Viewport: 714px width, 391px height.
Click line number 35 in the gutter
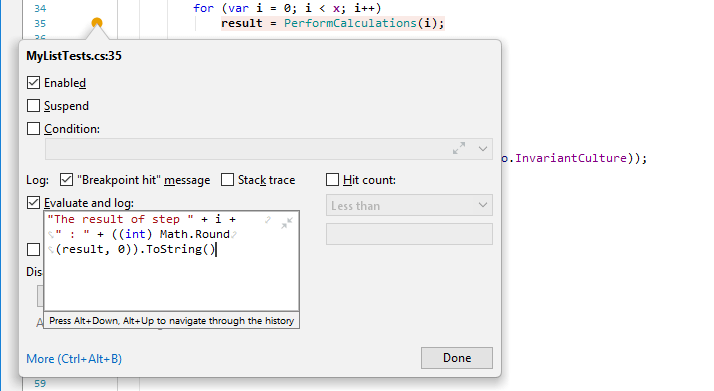(x=40, y=23)
